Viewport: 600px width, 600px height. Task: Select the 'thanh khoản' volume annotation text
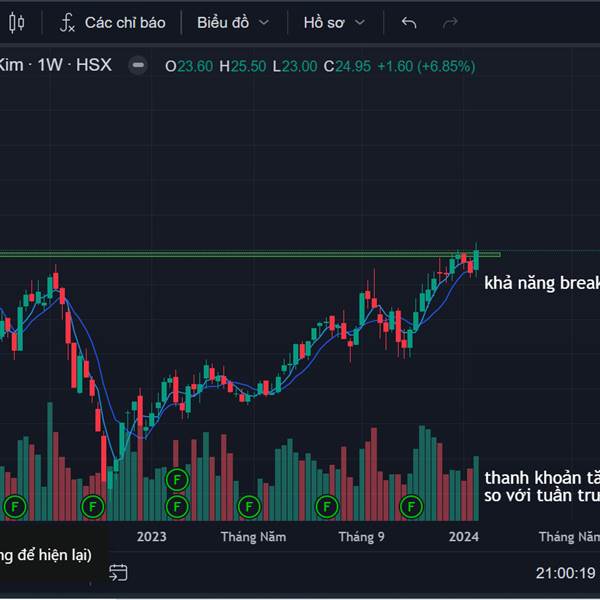coord(542,486)
